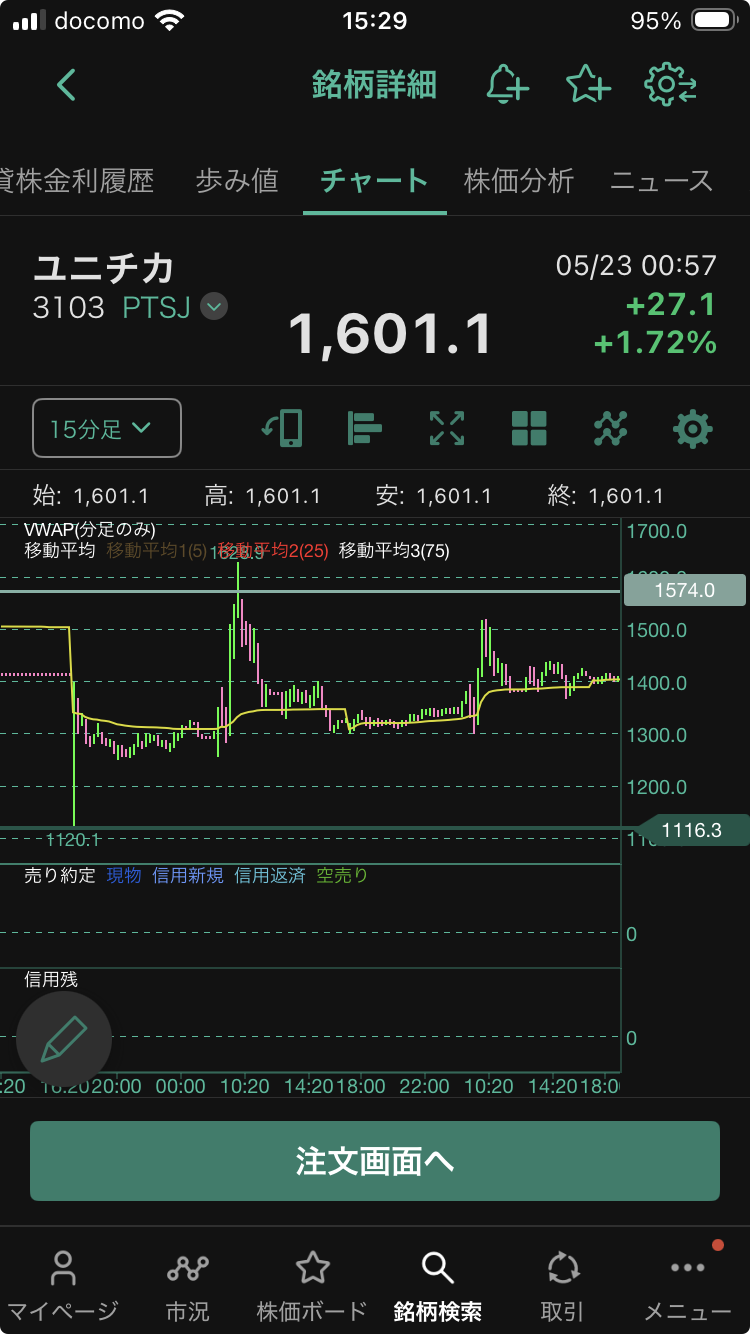
Task: Tap the 1116.3 price line marker
Action: coord(692,830)
